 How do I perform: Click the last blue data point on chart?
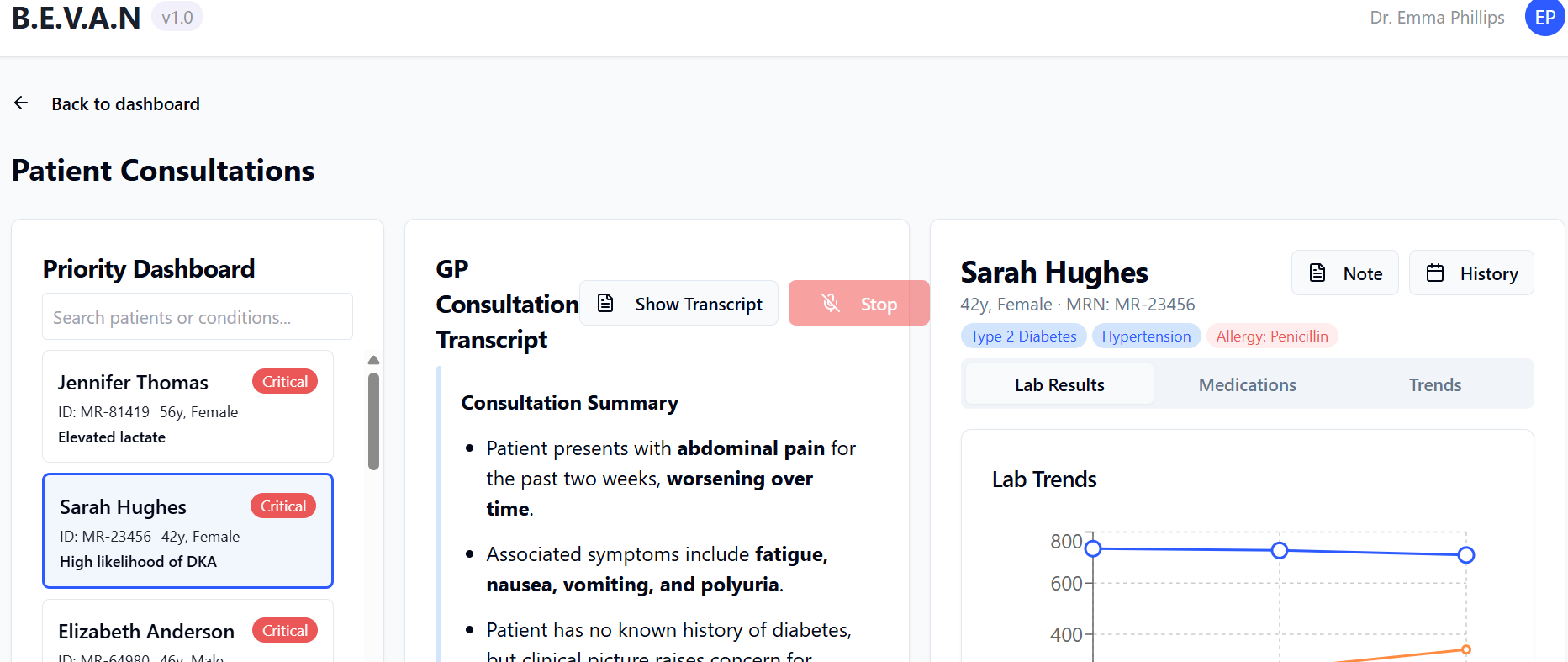click(1466, 555)
